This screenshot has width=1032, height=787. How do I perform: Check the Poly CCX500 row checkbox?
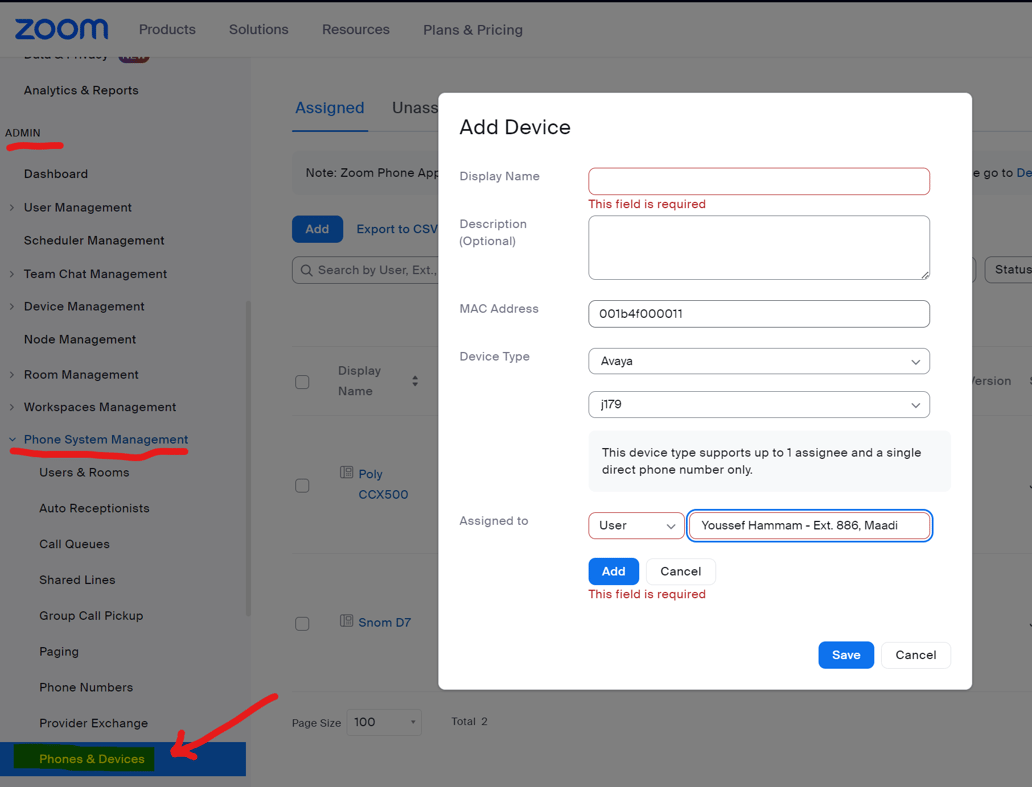point(302,485)
